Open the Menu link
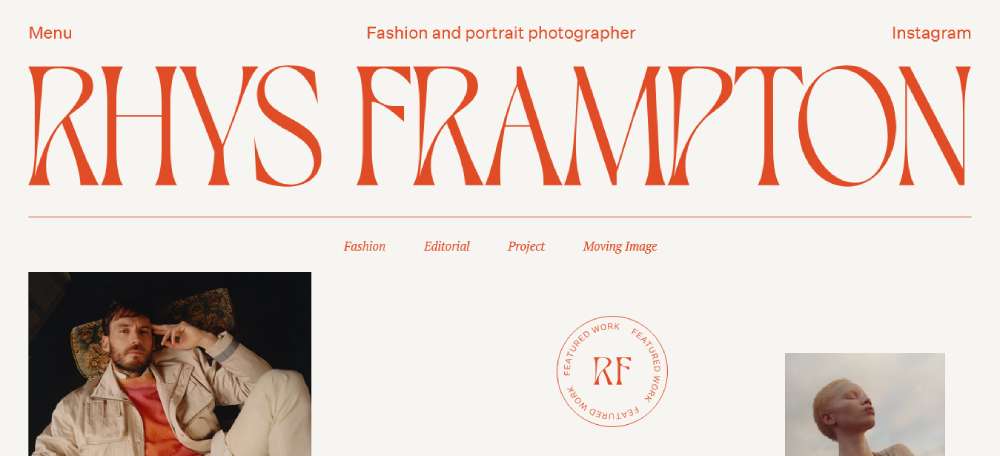The height and width of the screenshot is (456, 1000). coord(50,33)
